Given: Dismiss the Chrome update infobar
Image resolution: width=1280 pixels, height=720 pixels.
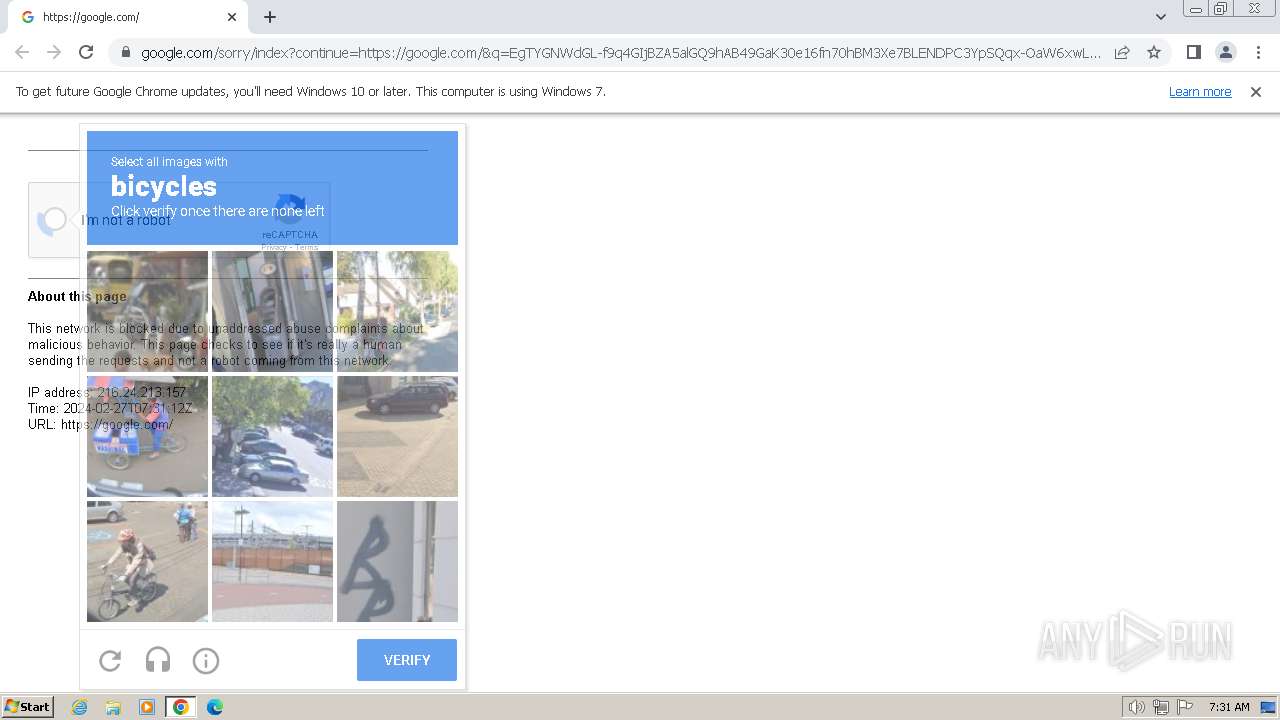Looking at the screenshot, I should (x=1256, y=92).
